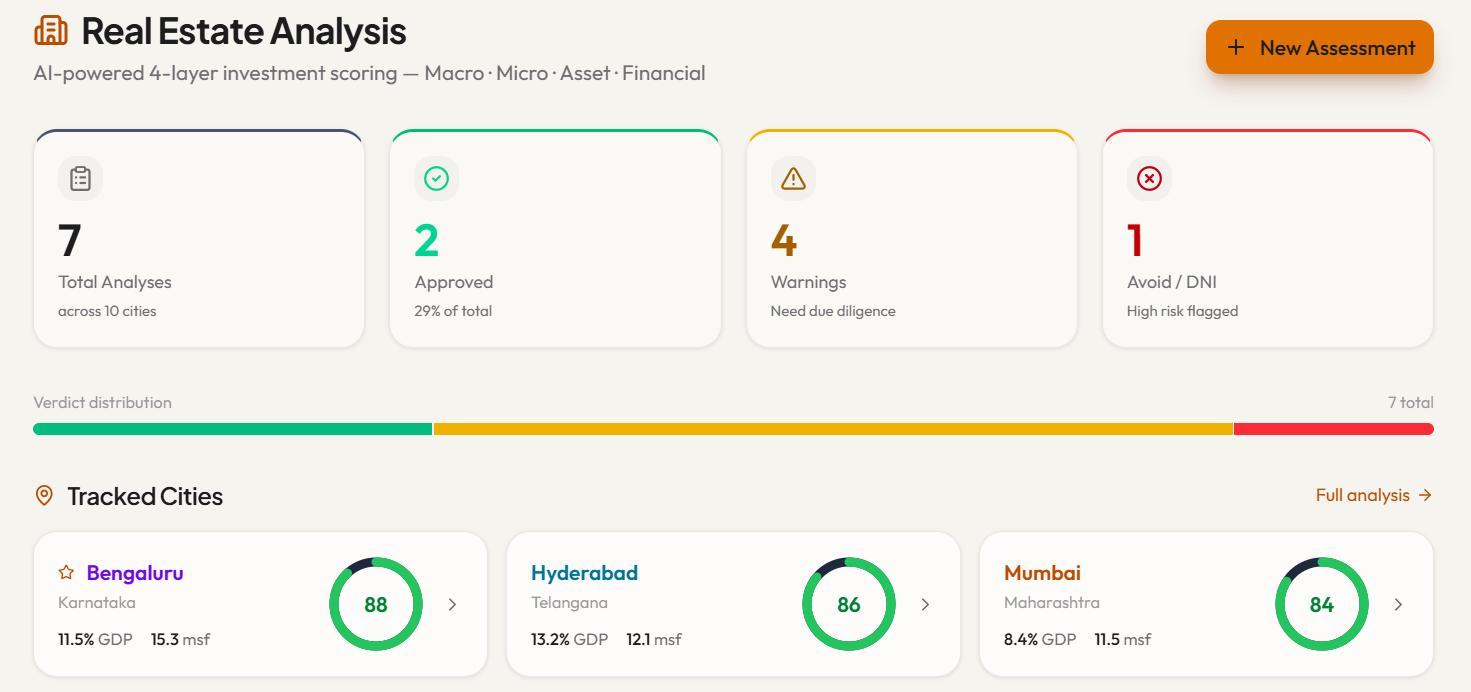1471x692 pixels.
Task: Expand the Bengaluru card chevron arrow
Action: (x=452, y=604)
